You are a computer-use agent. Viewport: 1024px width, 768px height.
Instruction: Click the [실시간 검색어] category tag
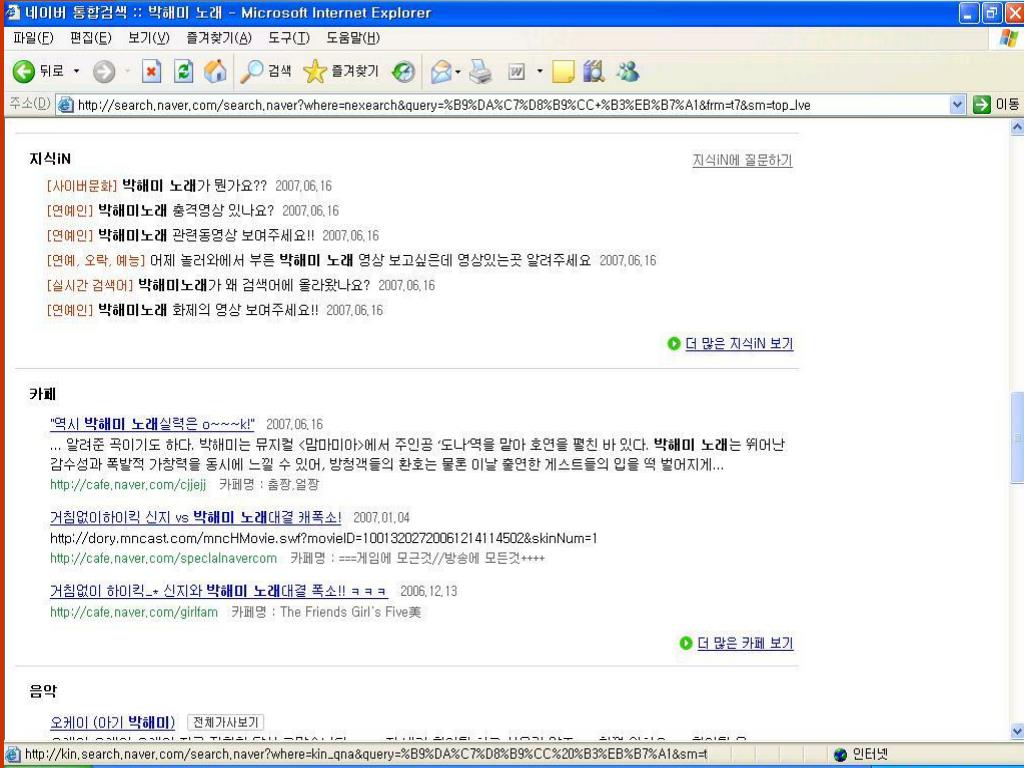[x=90, y=285]
